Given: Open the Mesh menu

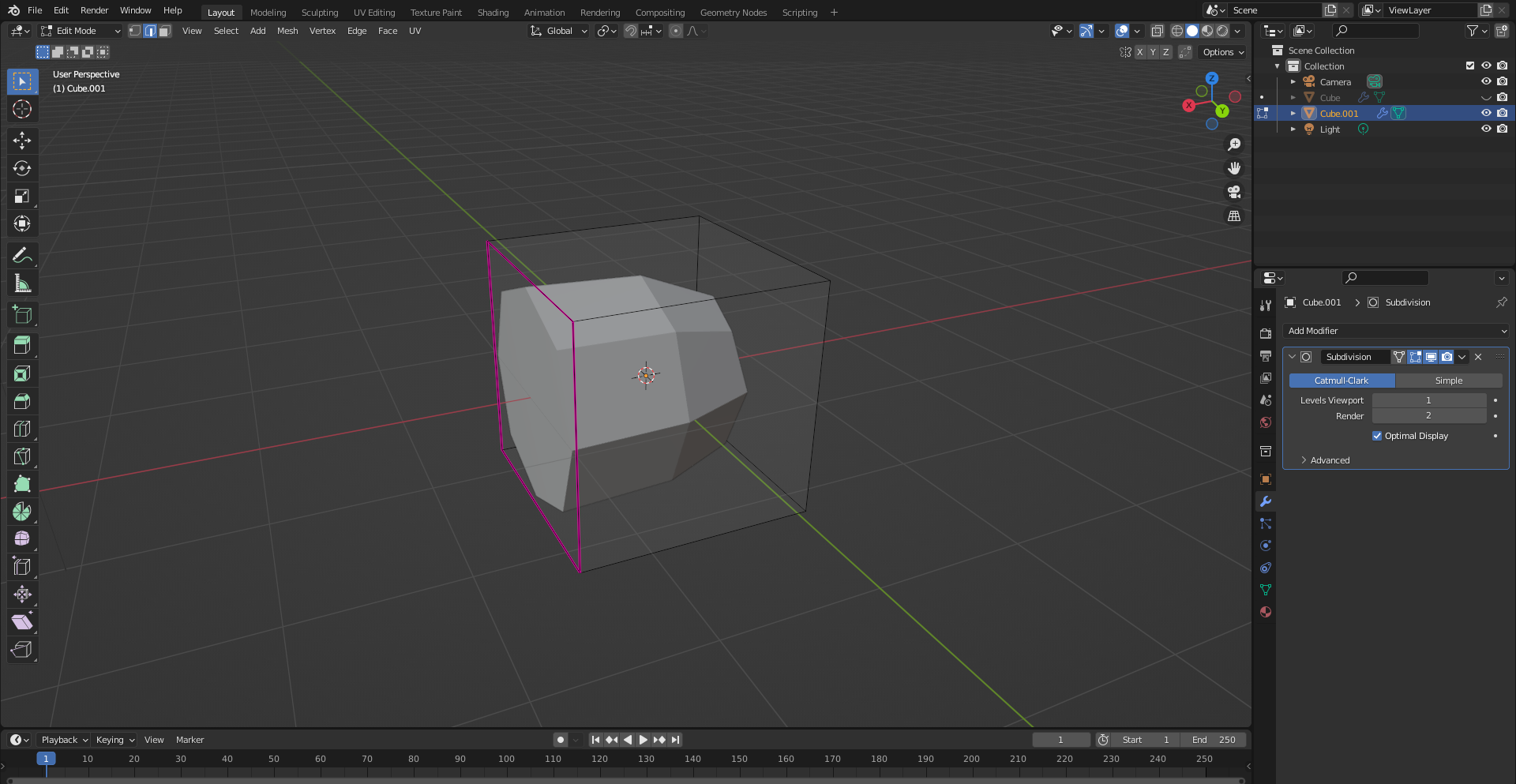Looking at the screenshot, I should click(287, 31).
